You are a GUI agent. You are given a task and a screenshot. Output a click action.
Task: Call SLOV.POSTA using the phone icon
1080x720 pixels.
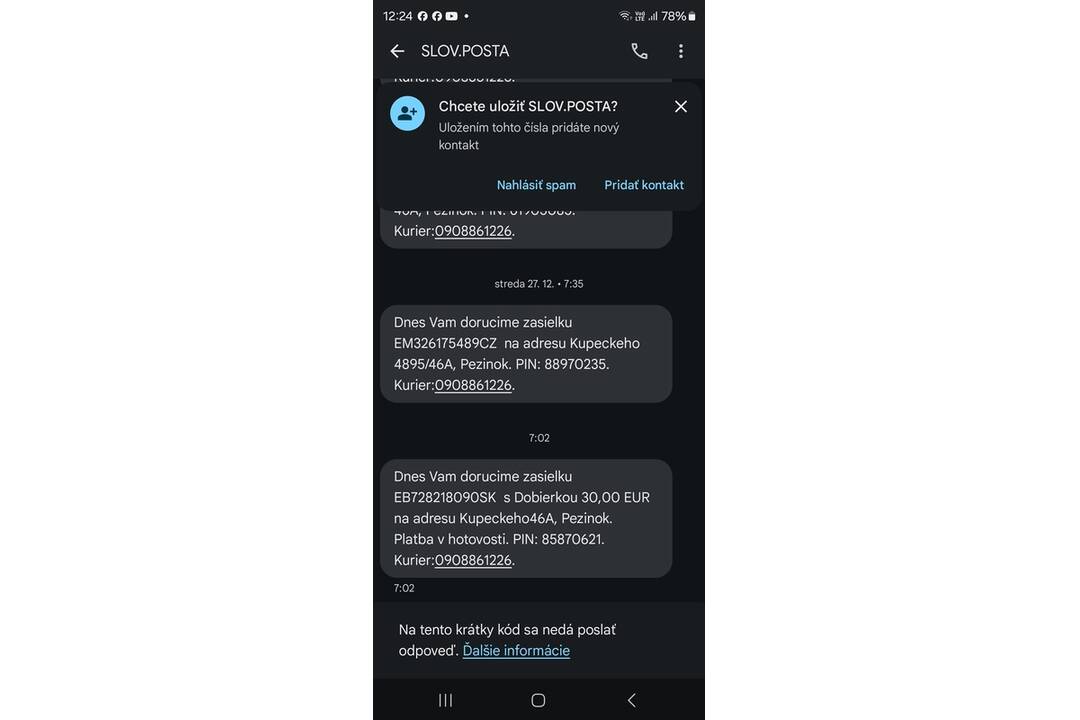[639, 51]
